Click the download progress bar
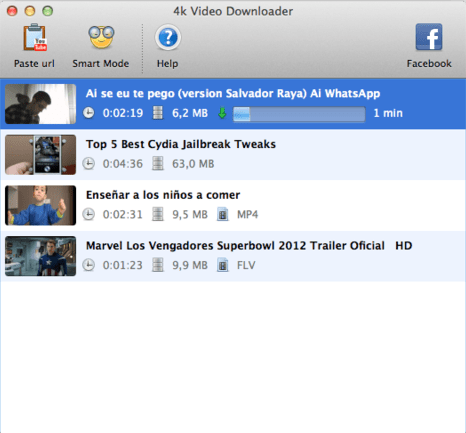 click(299, 114)
